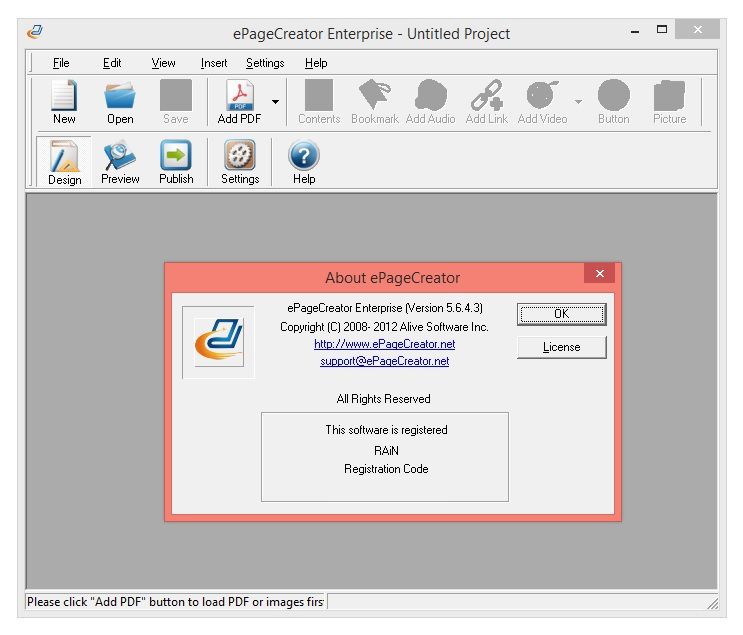Open Preview mode from the toolbar

coord(120,162)
